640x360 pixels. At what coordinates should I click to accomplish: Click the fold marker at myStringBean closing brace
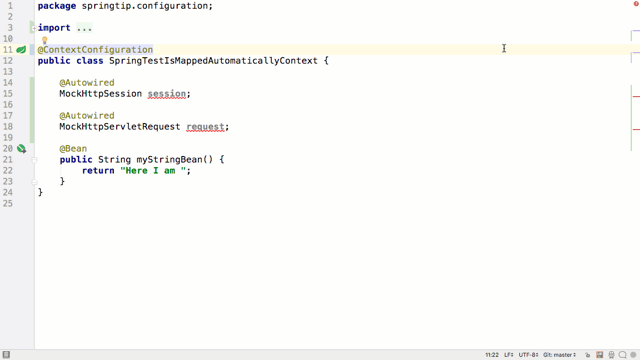[34, 182]
